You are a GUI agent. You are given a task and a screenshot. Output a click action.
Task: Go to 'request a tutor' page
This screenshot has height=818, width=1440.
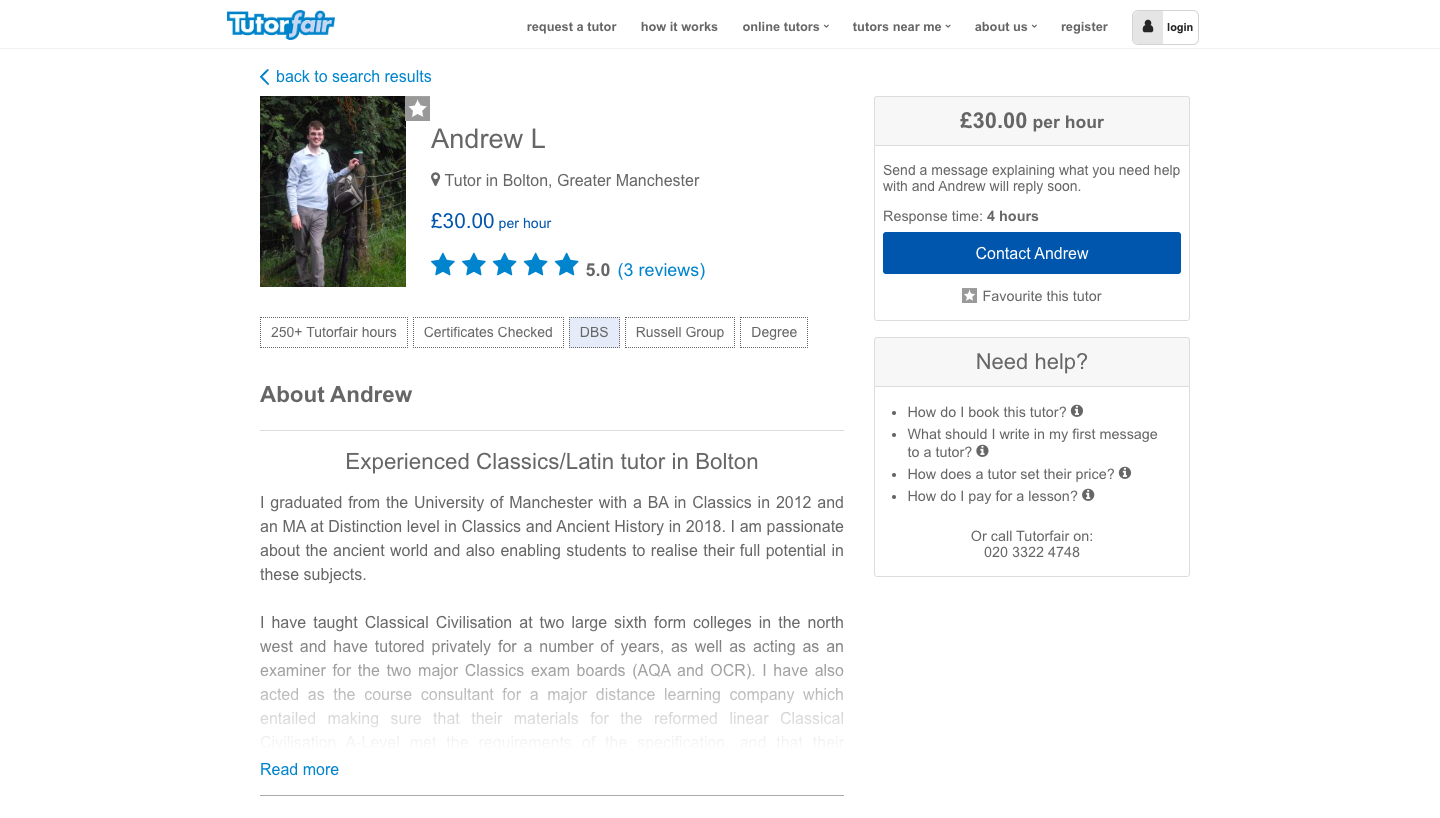[x=571, y=27]
